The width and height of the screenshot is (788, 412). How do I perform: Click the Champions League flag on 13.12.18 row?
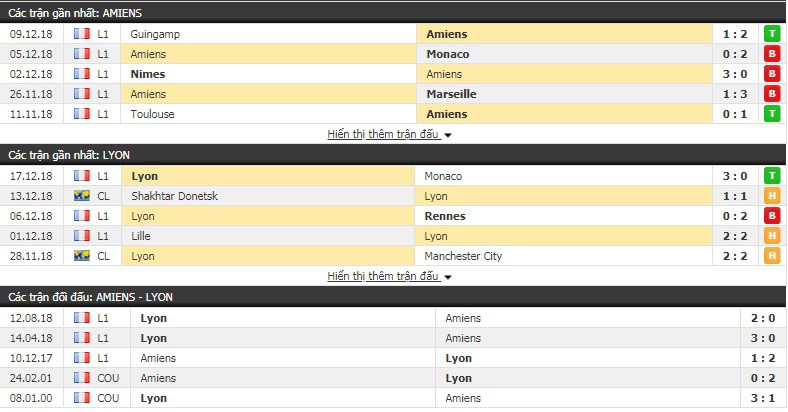tap(82, 196)
